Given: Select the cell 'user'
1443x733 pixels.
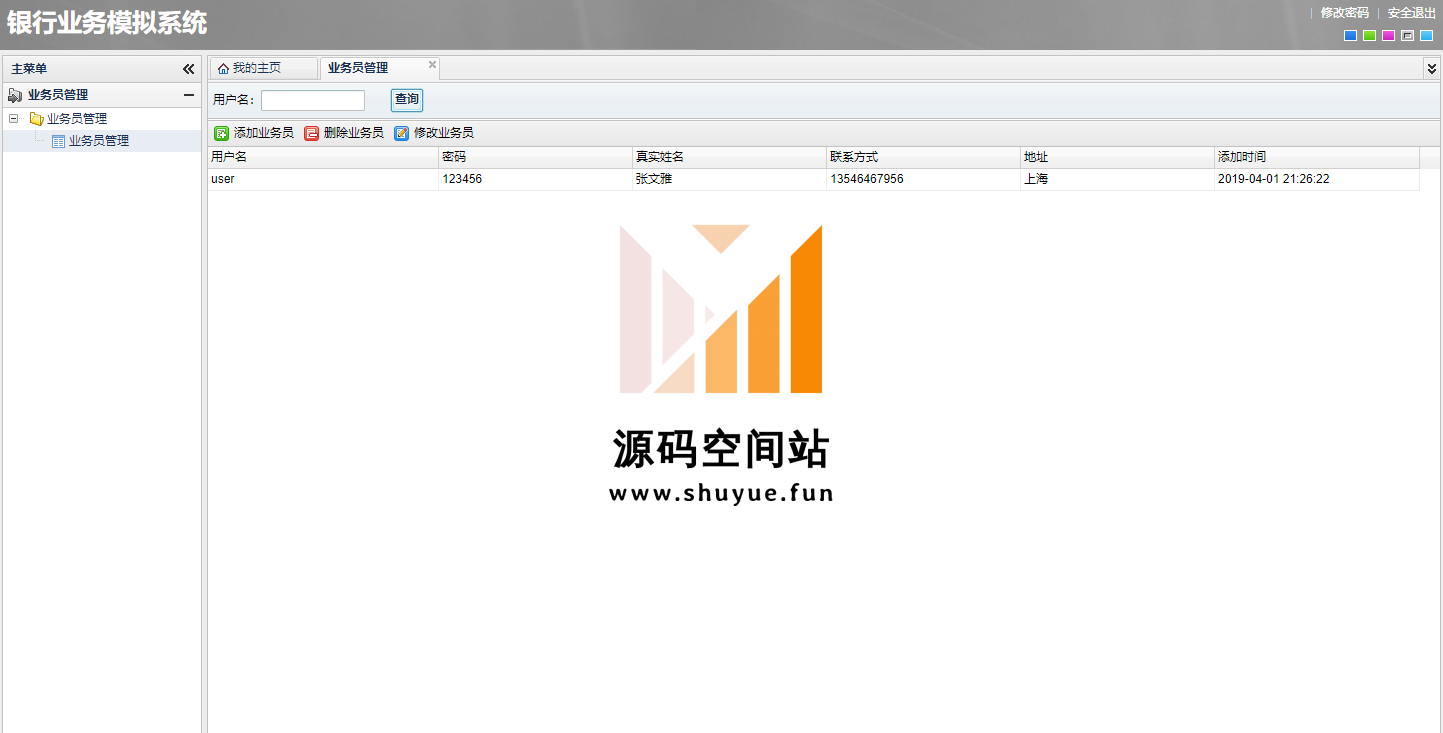Looking at the screenshot, I should pyautogui.click(x=323, y=180).
